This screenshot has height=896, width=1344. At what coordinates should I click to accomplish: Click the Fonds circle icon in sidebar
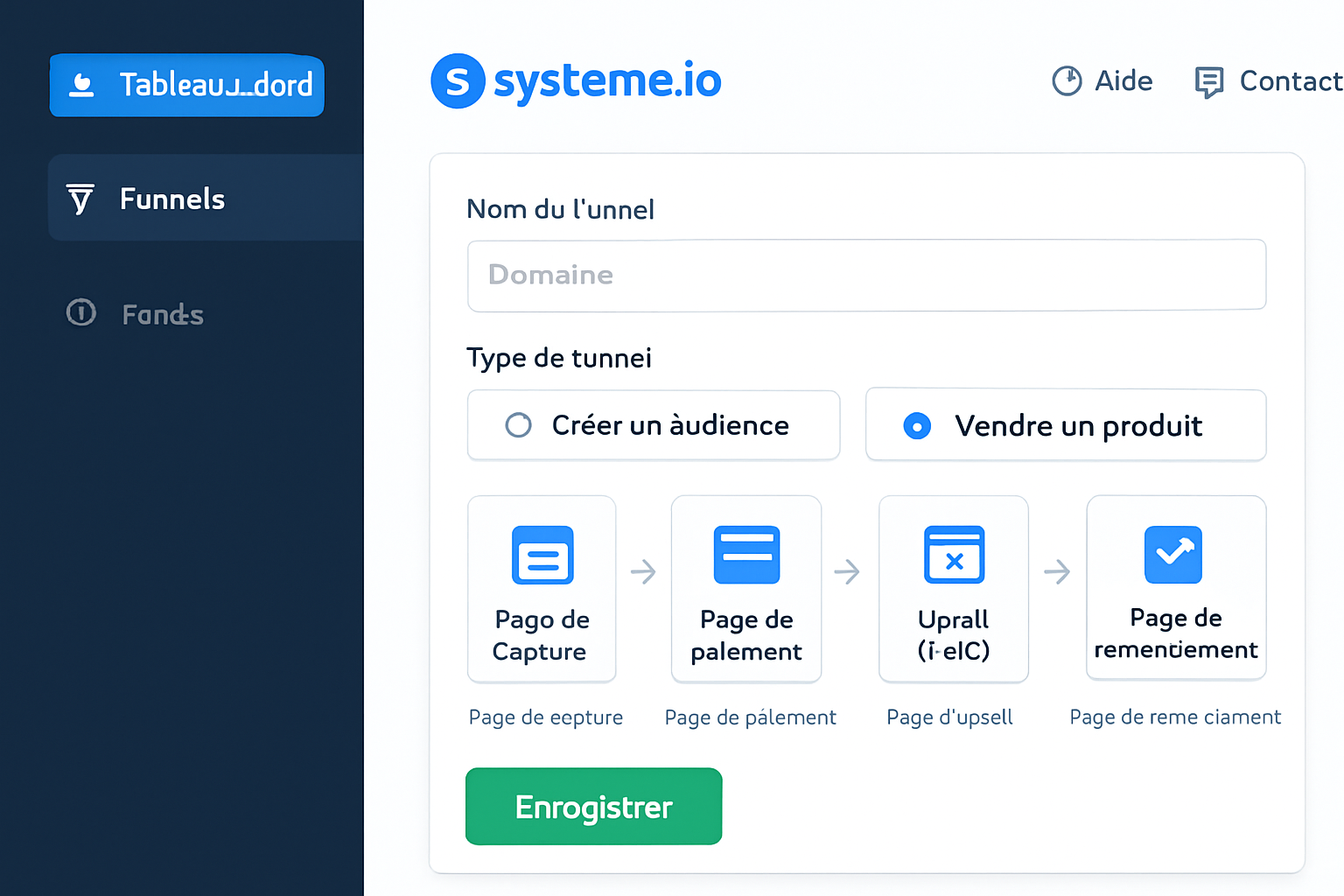point(81,312)
